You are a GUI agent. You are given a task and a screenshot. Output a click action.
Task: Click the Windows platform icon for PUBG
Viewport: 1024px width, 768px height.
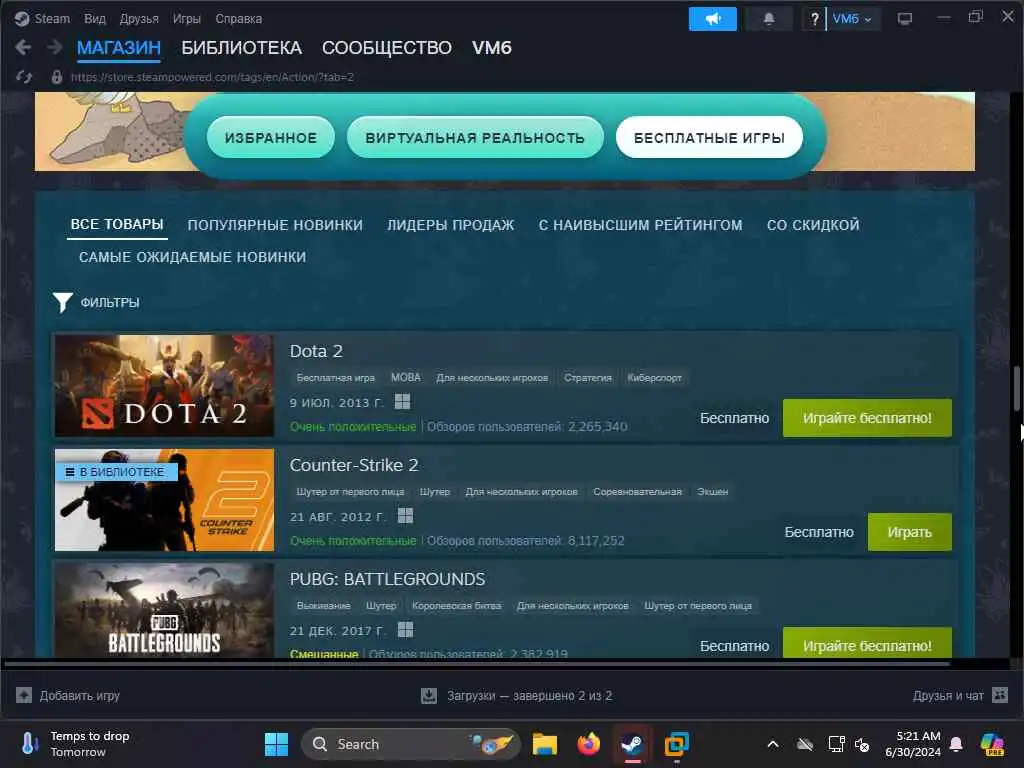405,630
